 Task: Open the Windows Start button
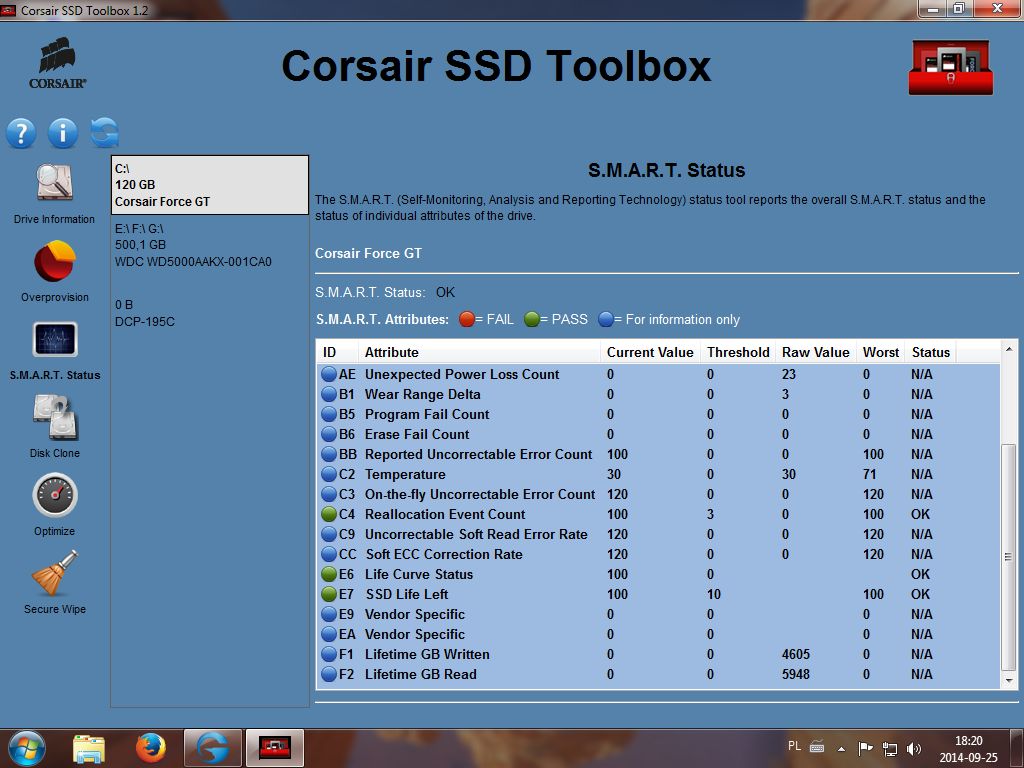pos(27,748)
